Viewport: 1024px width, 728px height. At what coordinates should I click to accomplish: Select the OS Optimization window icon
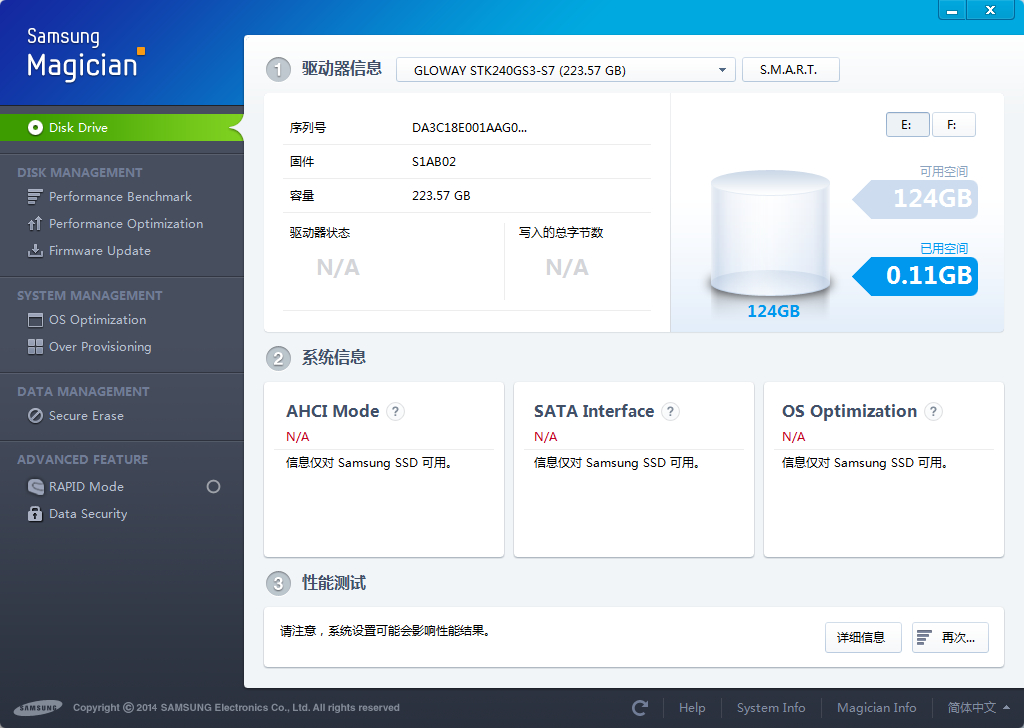tap(35, 320)
